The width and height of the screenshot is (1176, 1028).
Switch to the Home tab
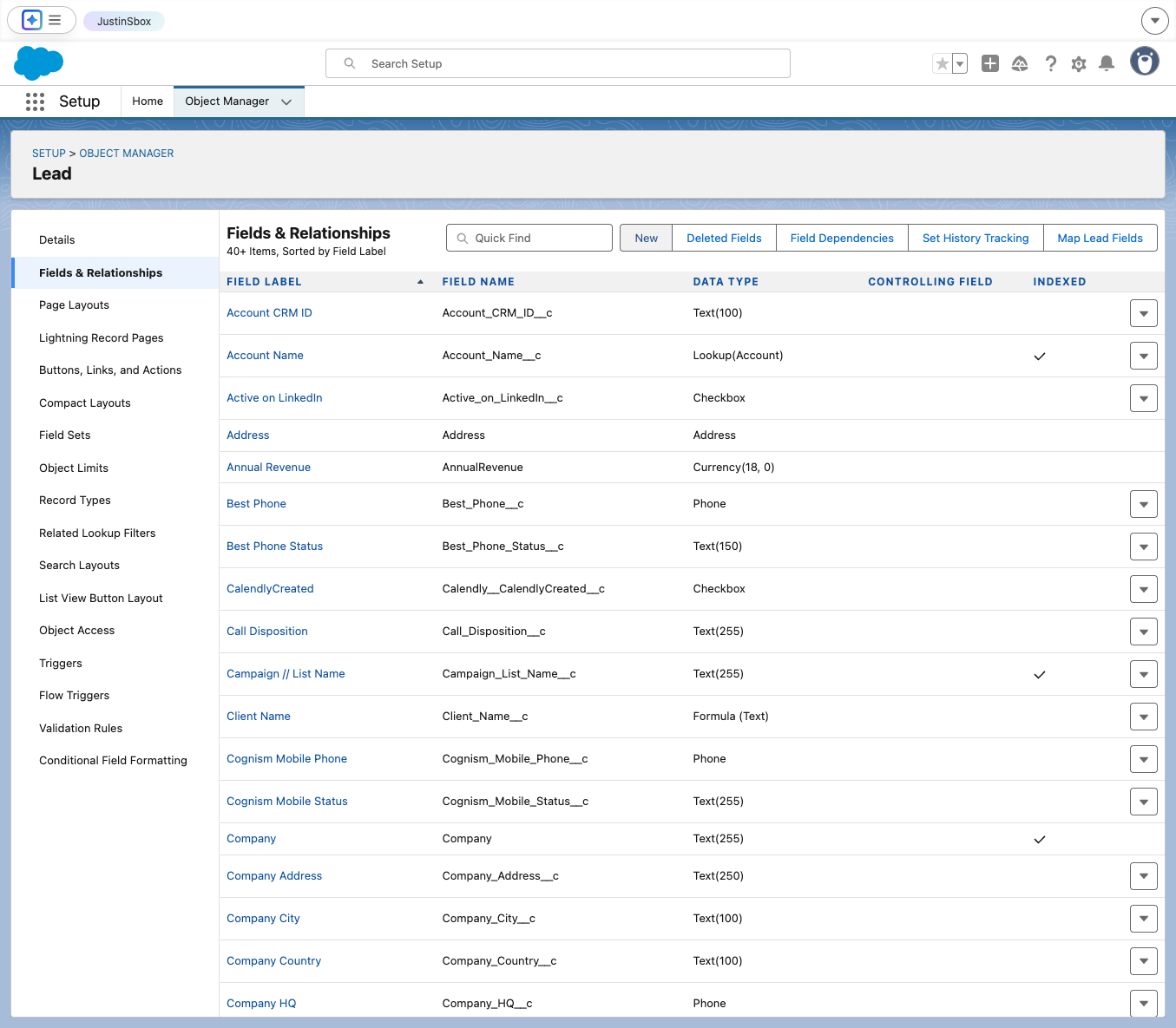point(148,101)
